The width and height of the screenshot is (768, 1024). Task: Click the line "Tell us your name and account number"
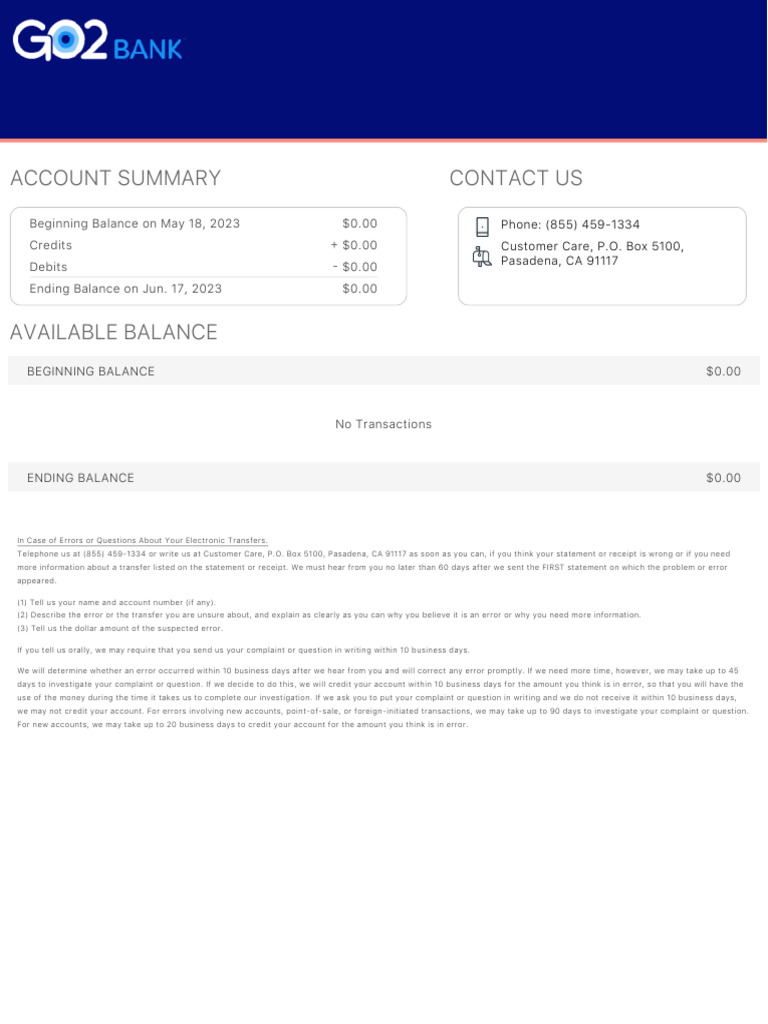coord(116,603)
